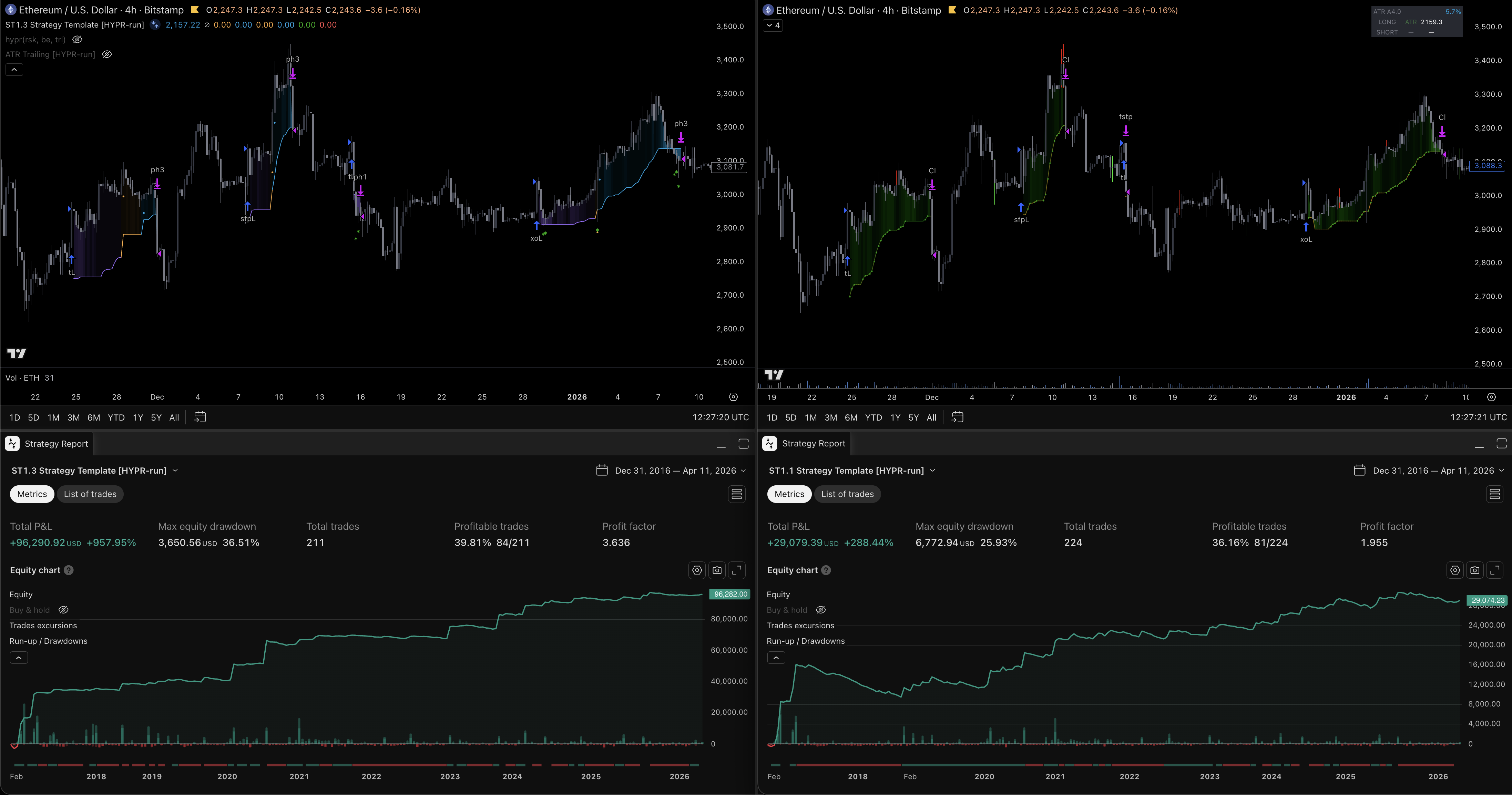The width and height of the screenshot is (1512, 795).
Task: Open ST1.1 Strategy Template dropdown
Action: point(852,471)
